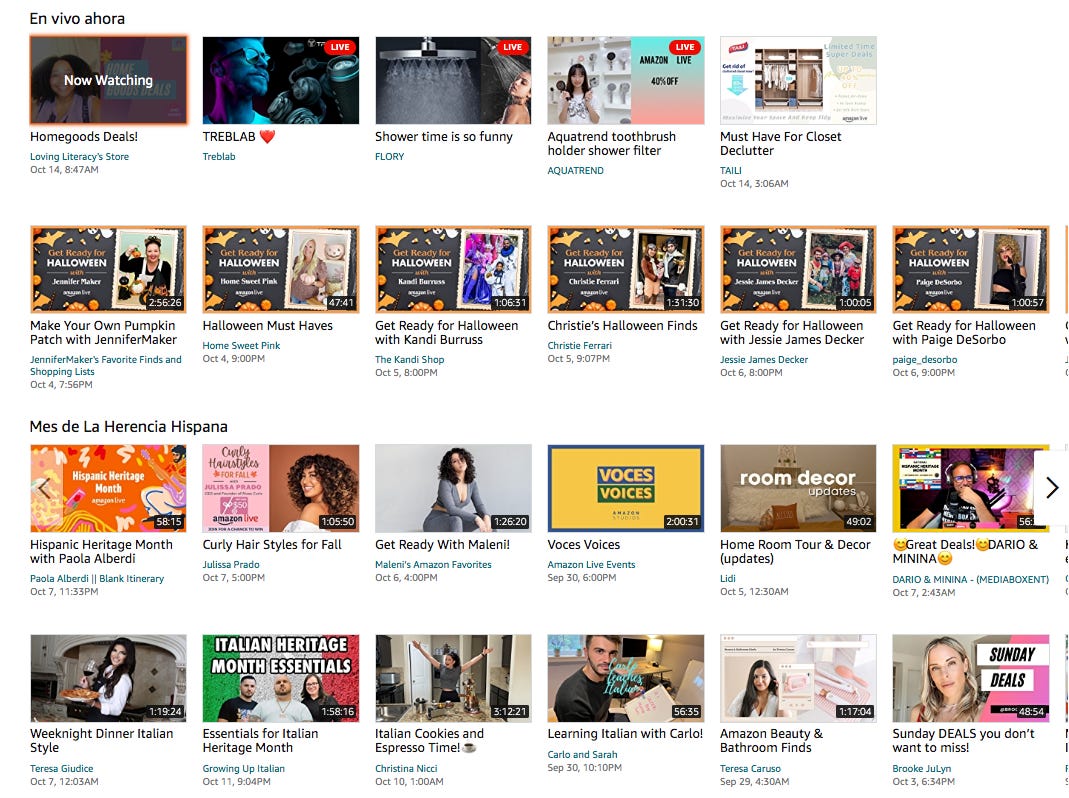Open Get Ready With Maleni thumbnail

coord(453,488)
